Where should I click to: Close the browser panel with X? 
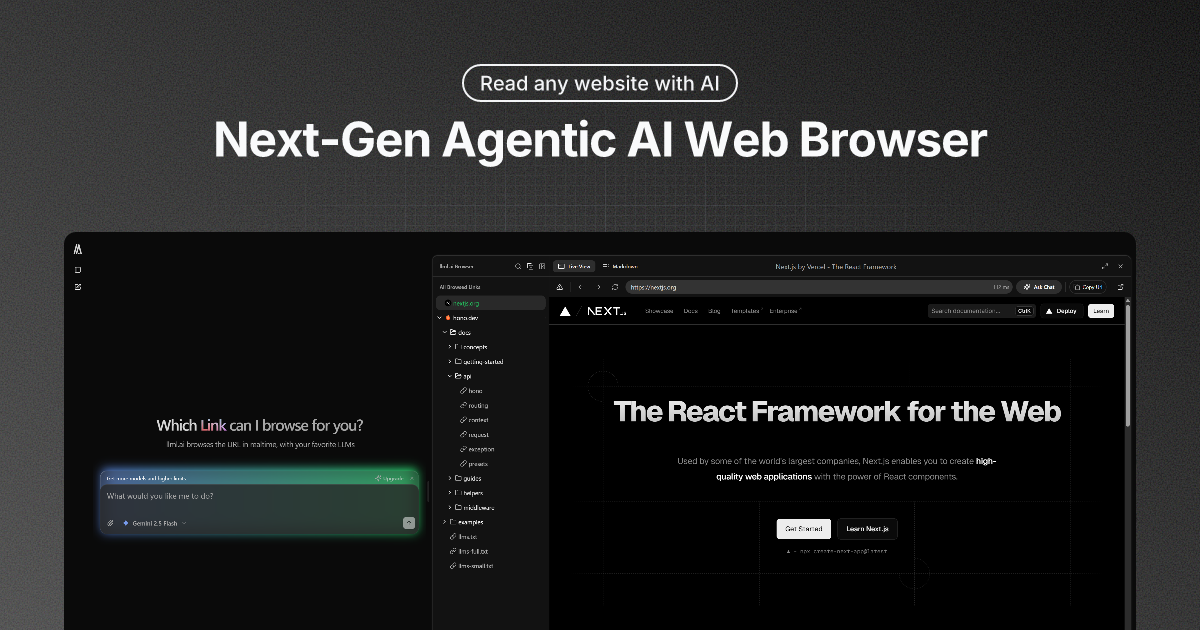tap(1121, 266)
